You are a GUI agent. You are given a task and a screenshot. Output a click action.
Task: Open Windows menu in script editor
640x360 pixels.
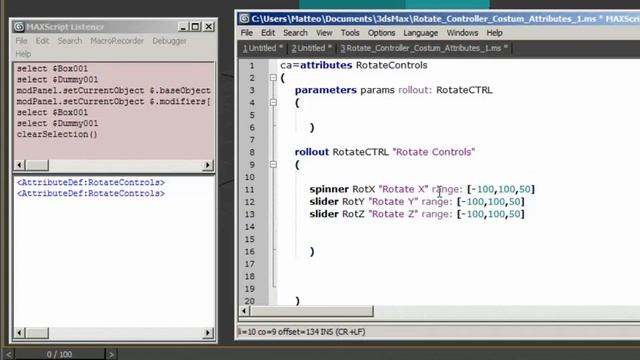(x=462, y=33)
